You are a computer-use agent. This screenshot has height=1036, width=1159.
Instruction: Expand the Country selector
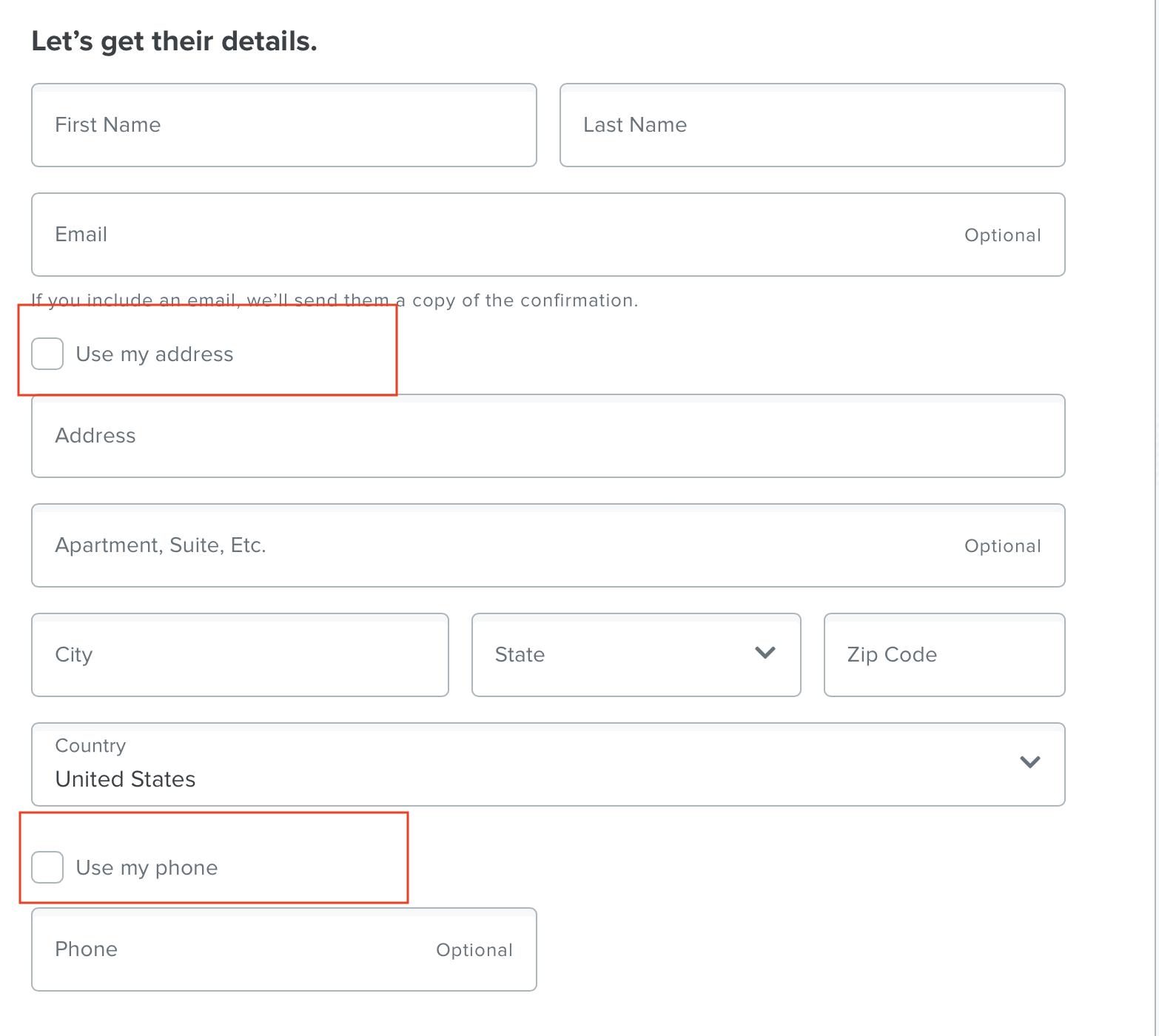tap(548, 764)
